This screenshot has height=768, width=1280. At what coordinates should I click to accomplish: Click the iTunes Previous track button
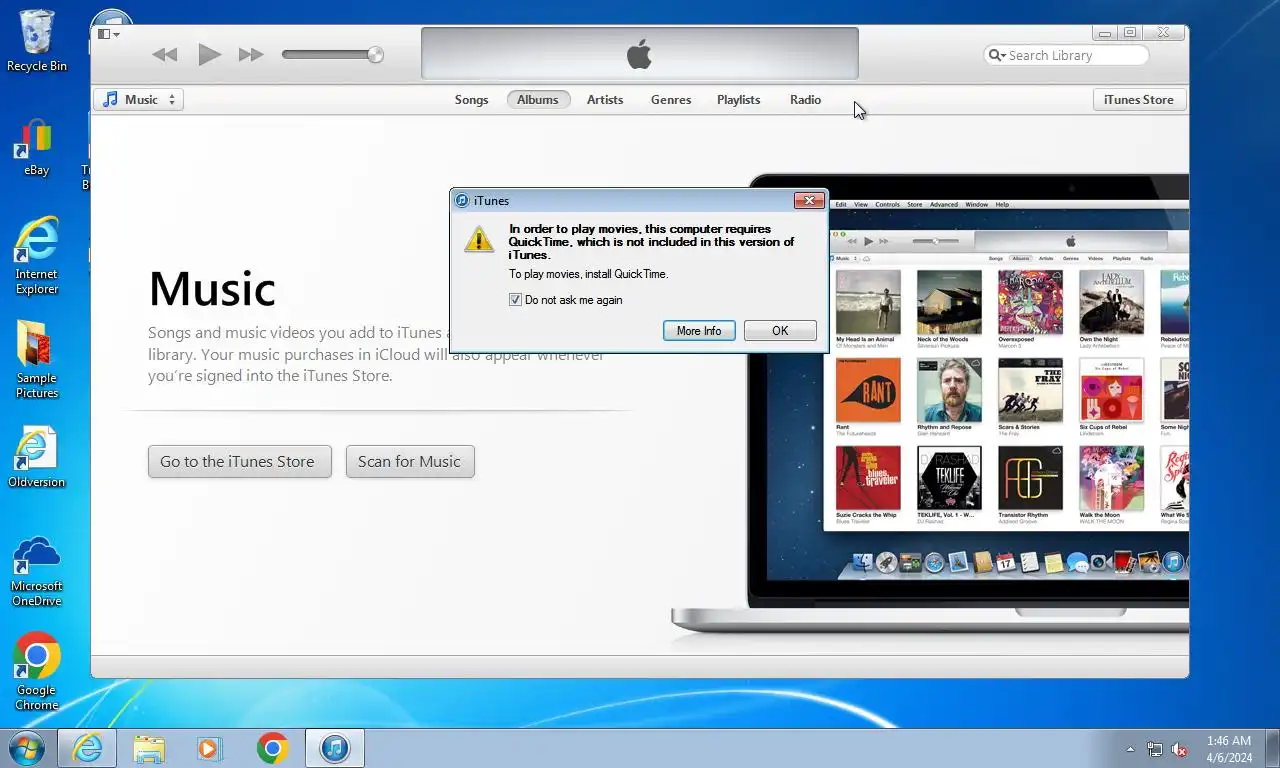(165, 55)
